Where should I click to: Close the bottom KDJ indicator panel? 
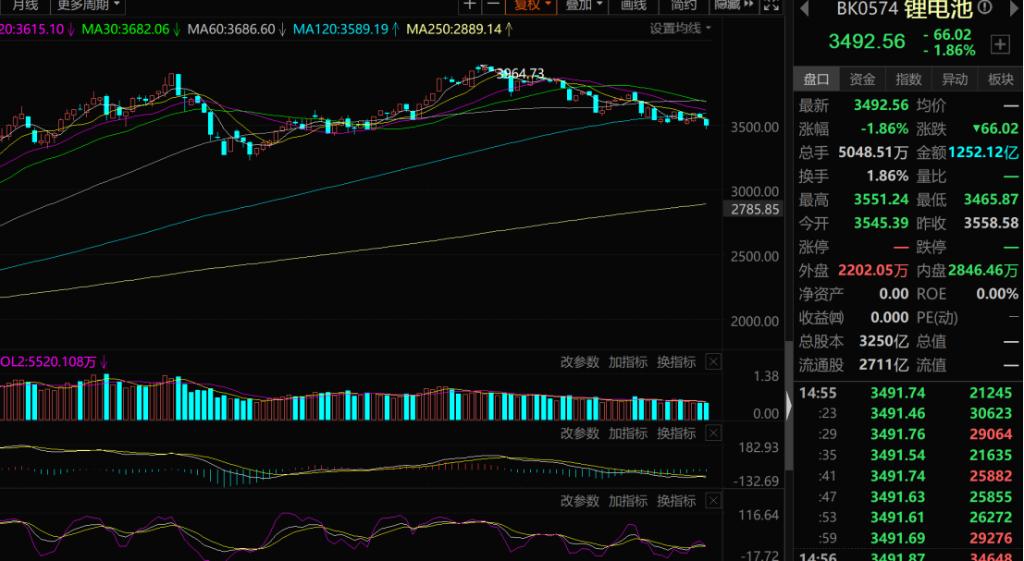(713, 501)
